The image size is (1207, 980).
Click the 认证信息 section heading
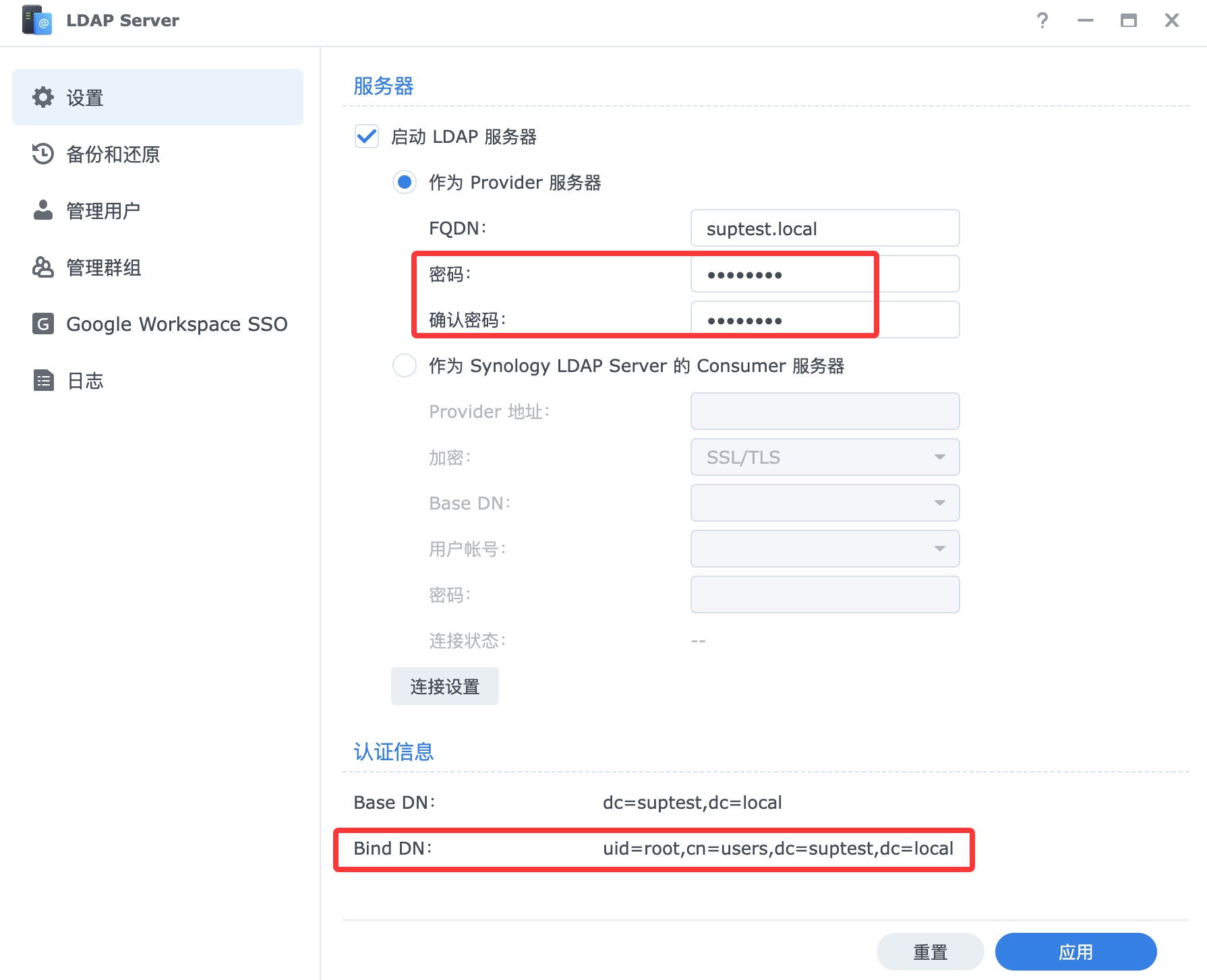coord(394,752)
